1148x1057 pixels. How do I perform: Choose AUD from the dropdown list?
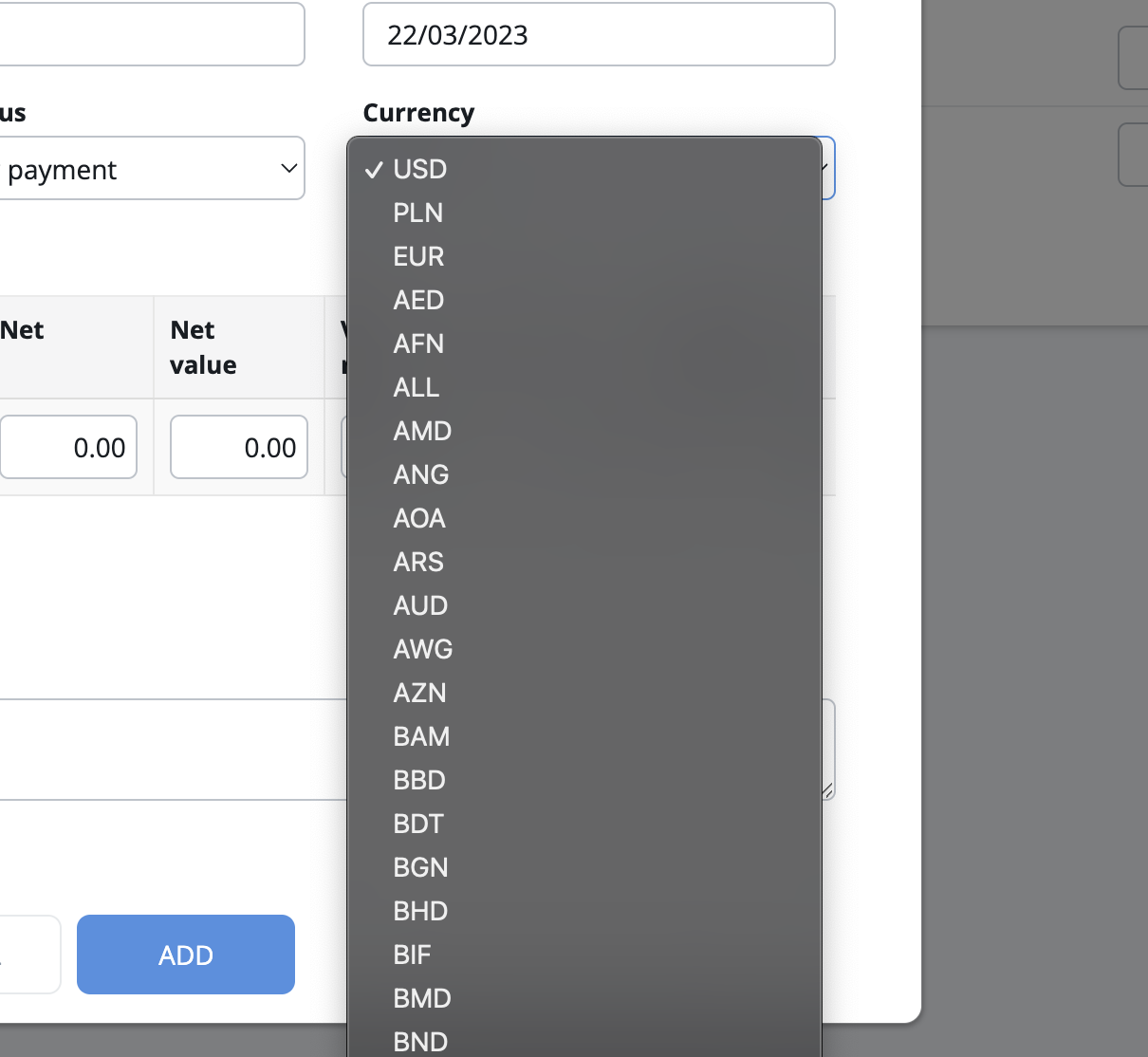[420, 605]
